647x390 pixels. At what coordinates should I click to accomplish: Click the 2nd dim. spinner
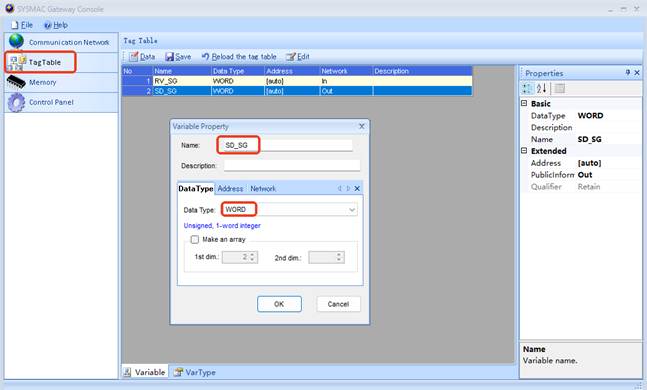(x=326, y=257)
